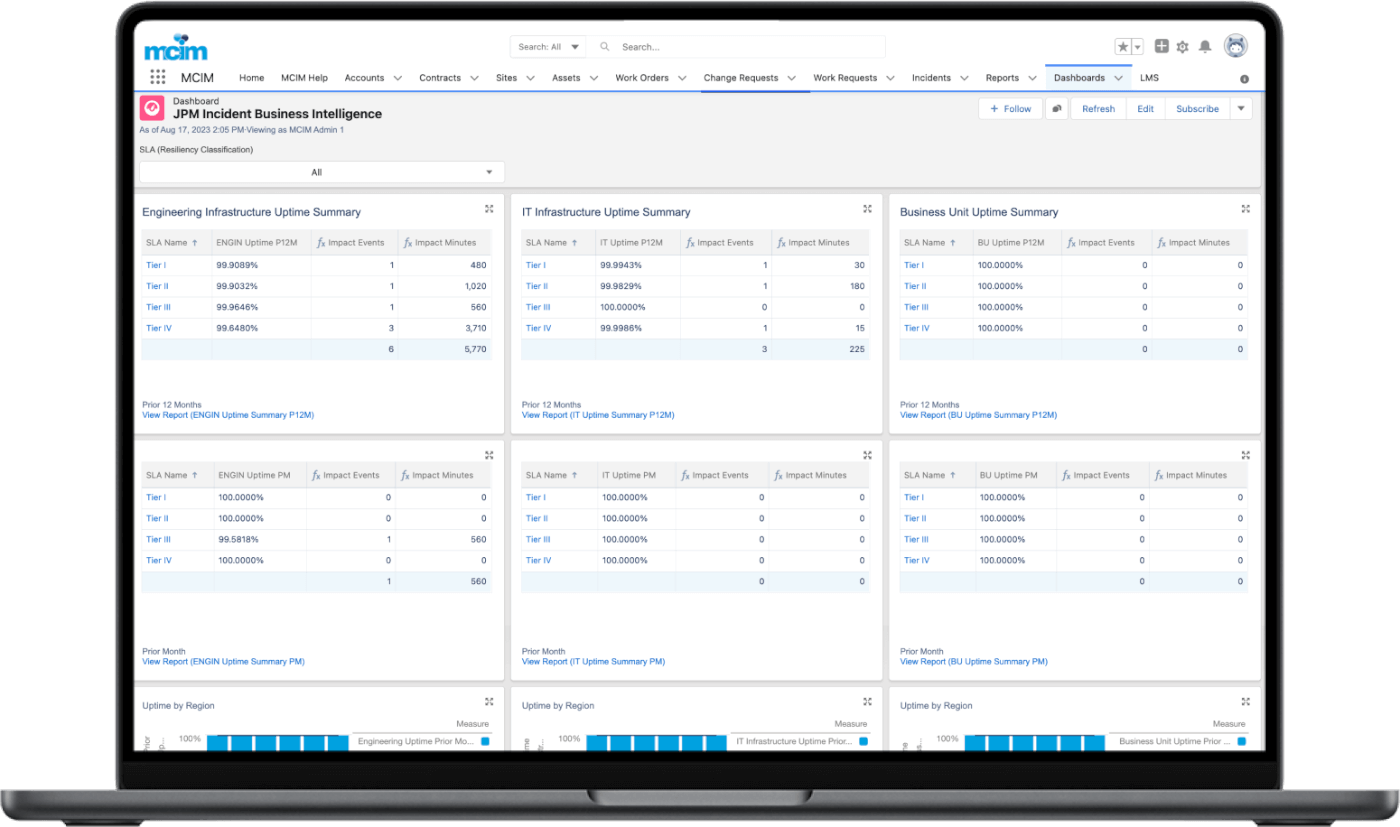Open the Assets tab chevron menu
This screenshot has width=1400, height=827.
[x=593, y=78]
